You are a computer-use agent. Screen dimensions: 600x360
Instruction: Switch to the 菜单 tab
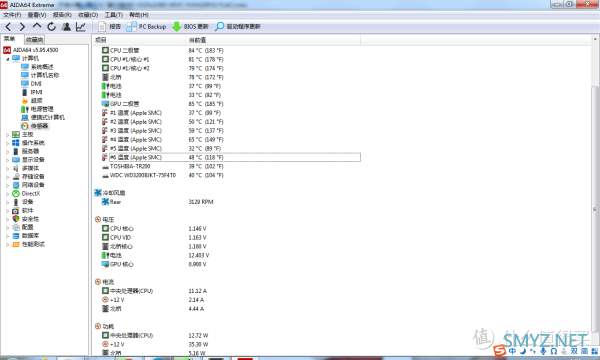tap(10, 39)
